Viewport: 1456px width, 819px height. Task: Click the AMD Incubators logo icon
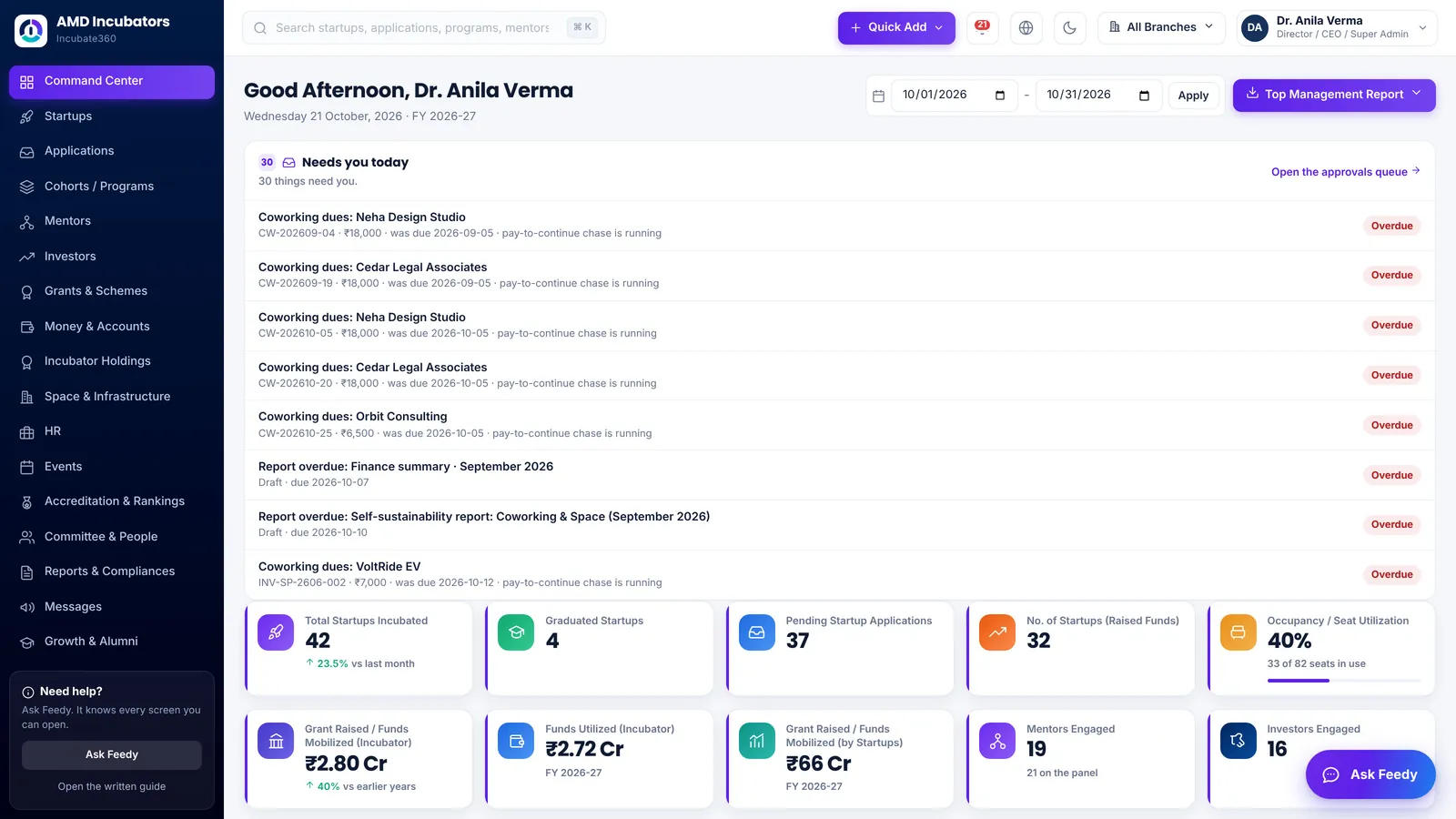click(31, 30)
